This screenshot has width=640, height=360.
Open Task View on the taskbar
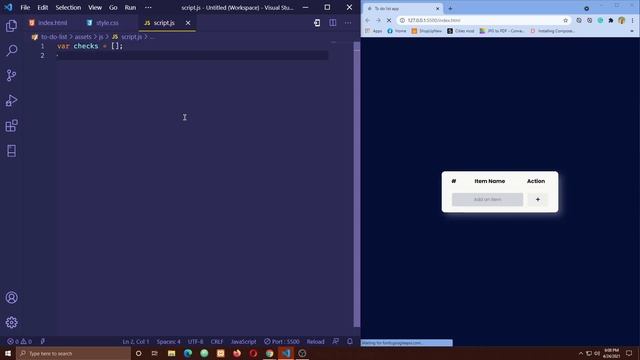[x=155, y=353]
